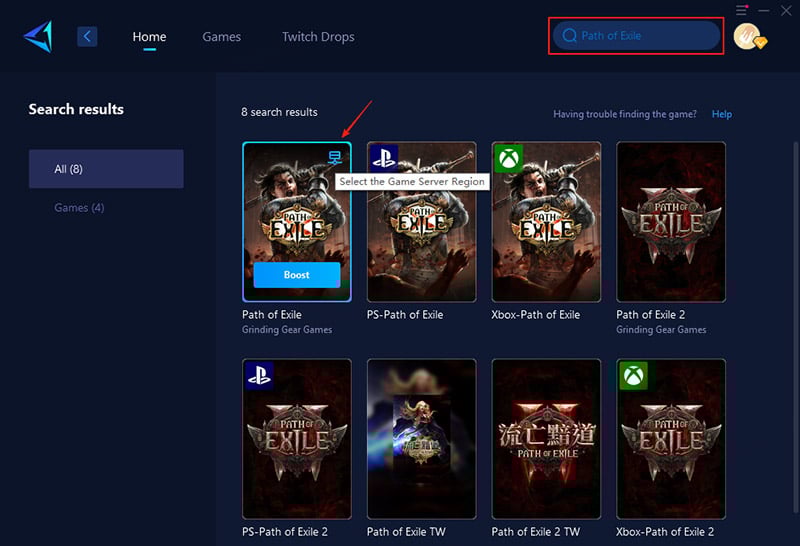Click the 'Path of Exile 2 TW' title text

pos(536,532)
